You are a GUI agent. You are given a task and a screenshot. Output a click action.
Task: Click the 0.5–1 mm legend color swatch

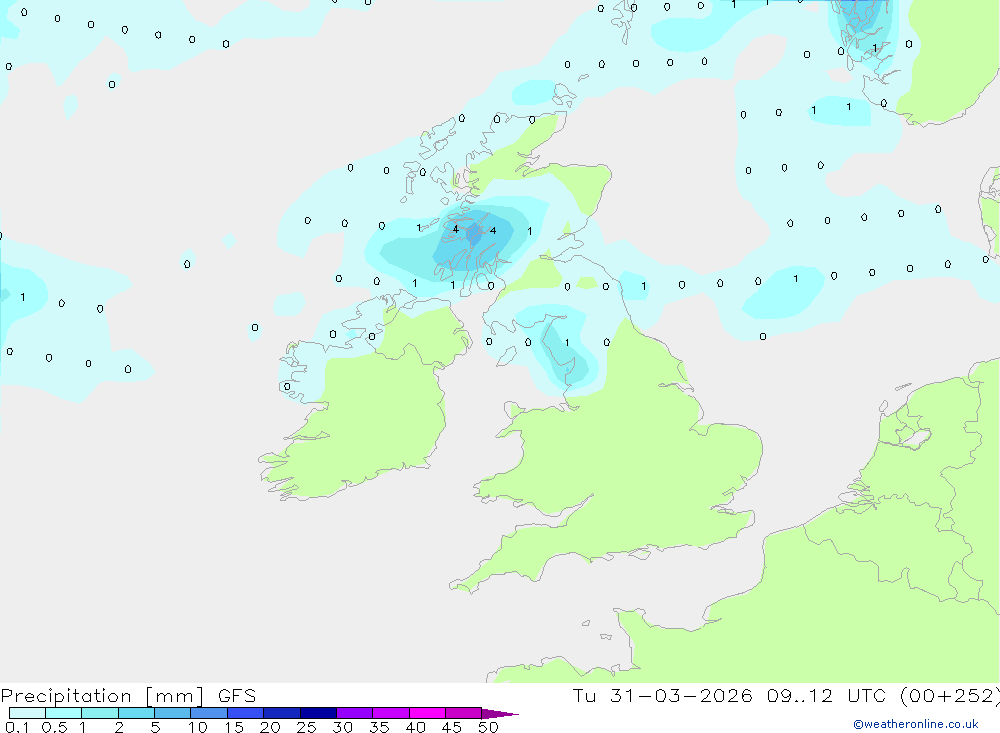(x=64, y=713)
